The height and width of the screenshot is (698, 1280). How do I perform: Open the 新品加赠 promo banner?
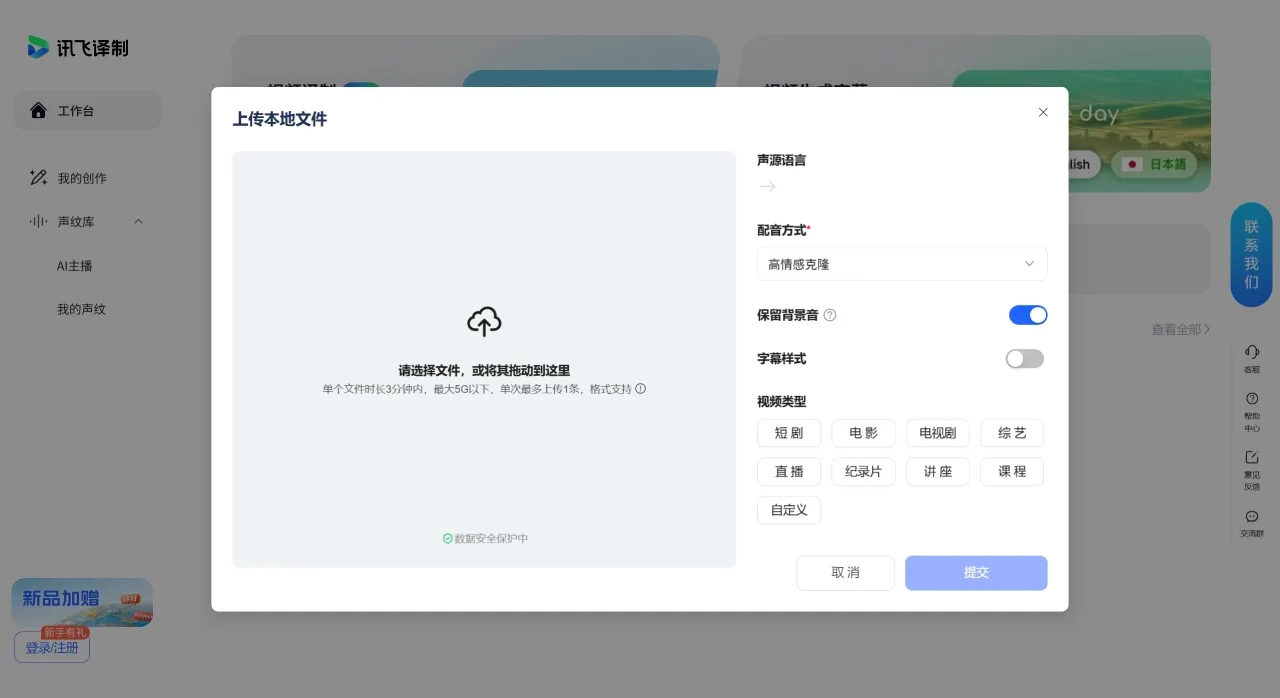[82, 601]
